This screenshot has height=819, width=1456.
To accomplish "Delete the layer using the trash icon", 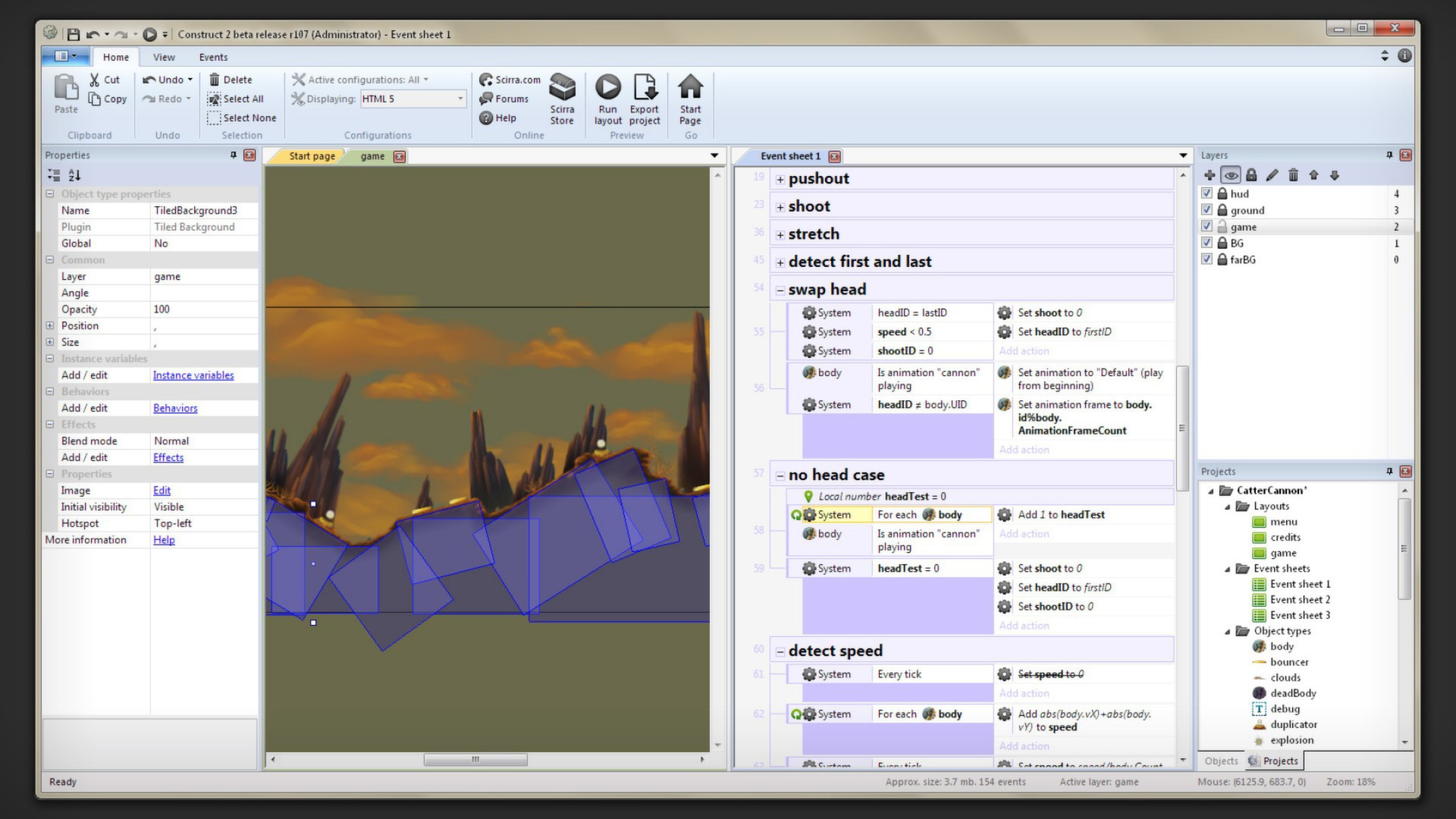I will (1293, 175).
